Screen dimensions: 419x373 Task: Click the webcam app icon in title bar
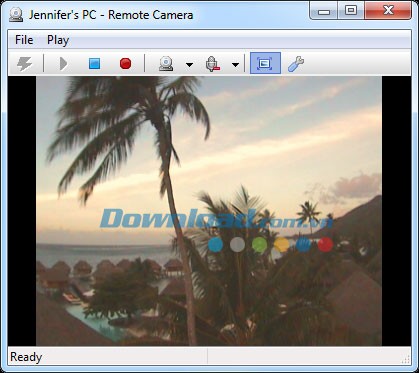point(16,15)
